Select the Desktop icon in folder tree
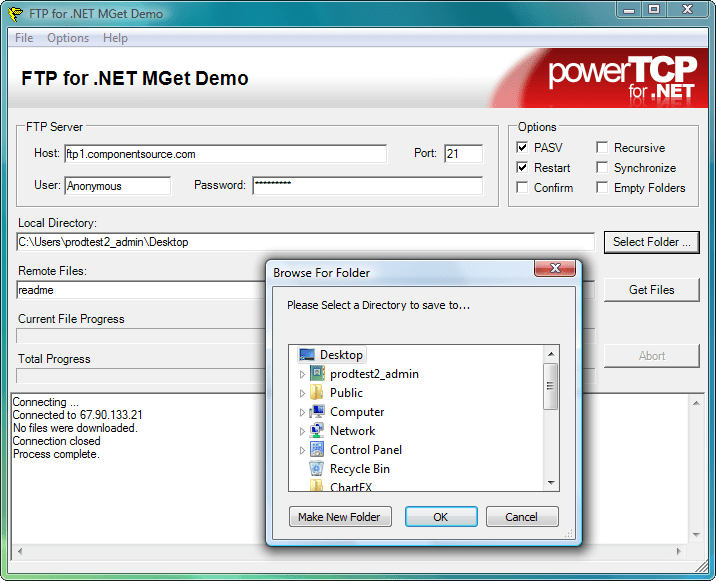 coord(307,355)
